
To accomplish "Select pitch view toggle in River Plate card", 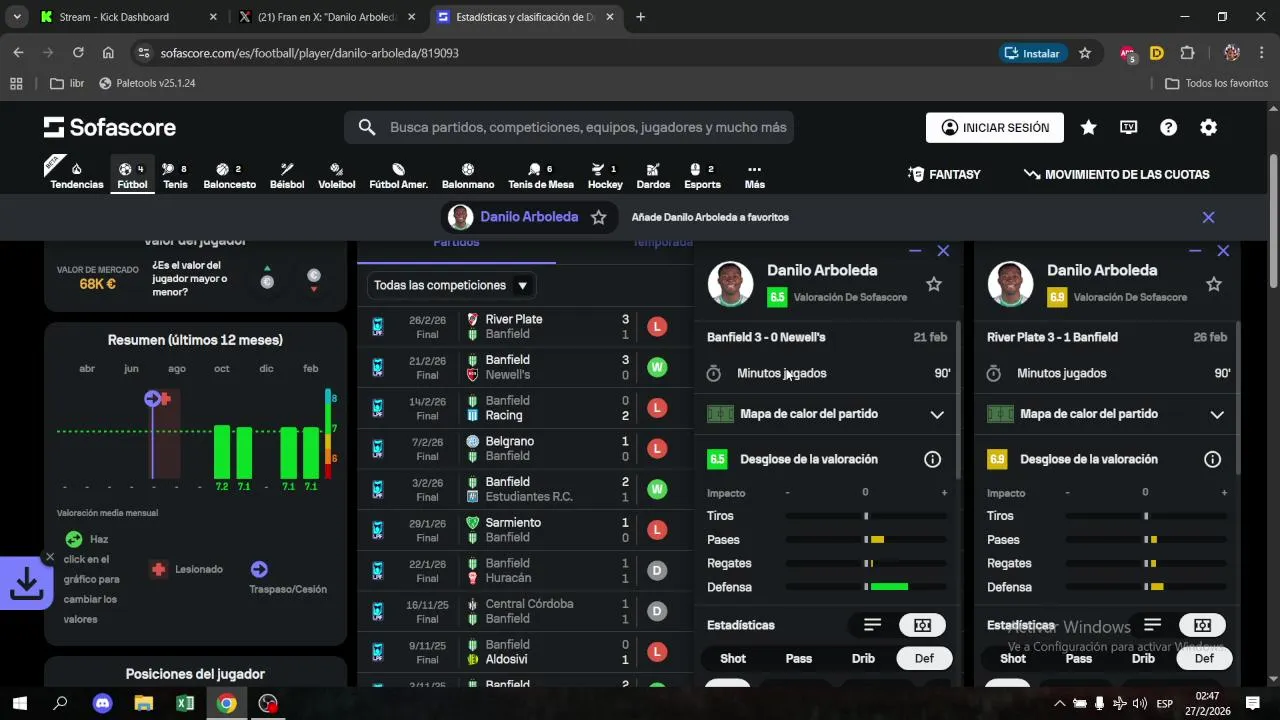I will tap(1203, 625).
